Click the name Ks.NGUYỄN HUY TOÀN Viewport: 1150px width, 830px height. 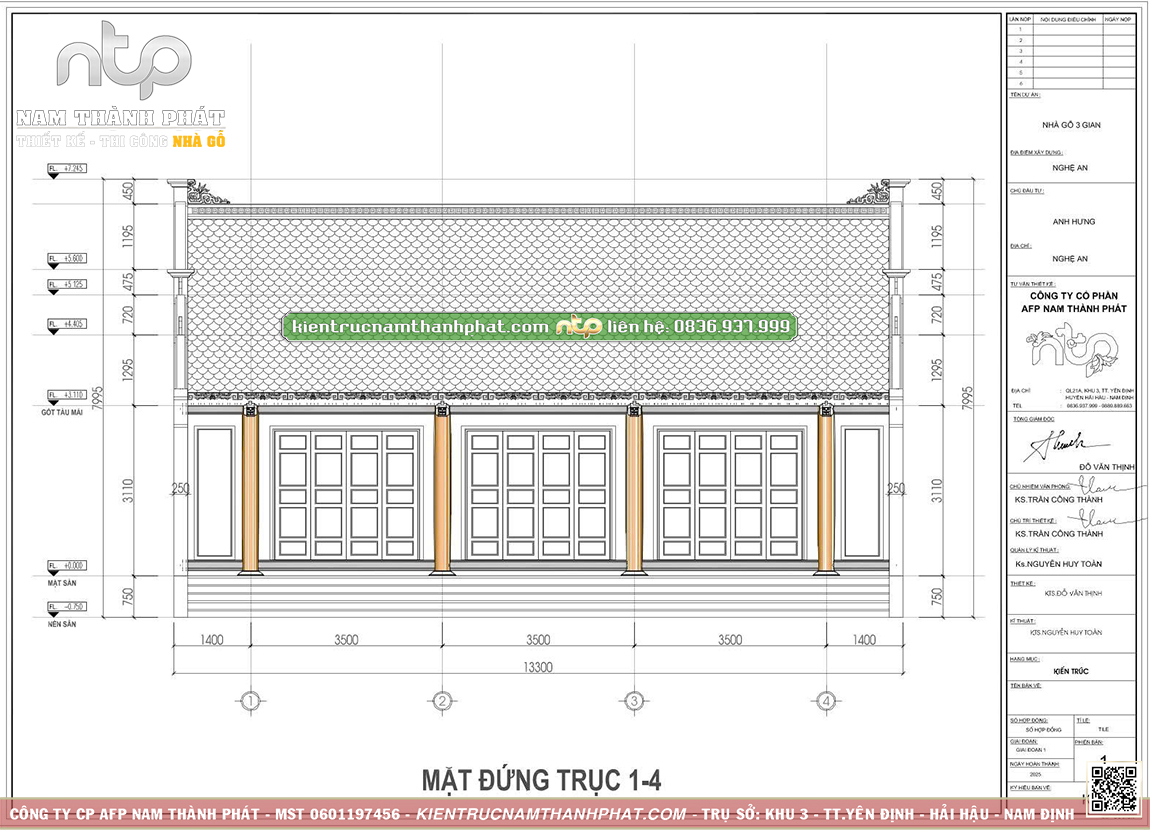coord(1058,564)
